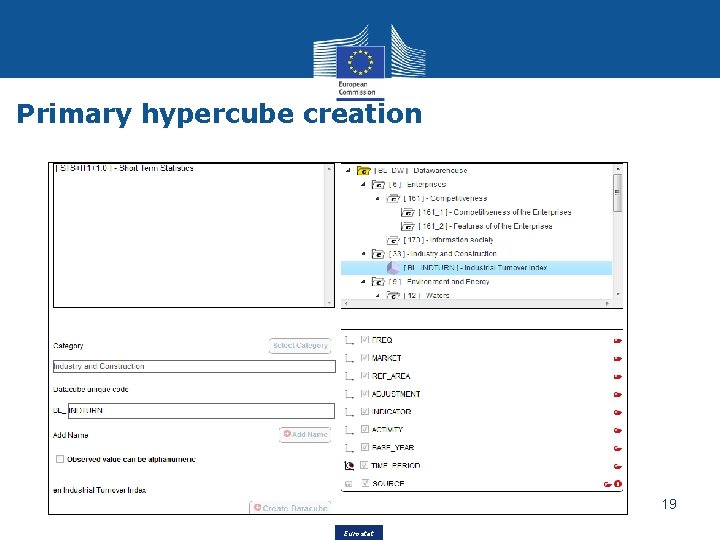Click the yellow Datawarehouse folder icon
This screenshot has height=540, width=720.
pos(364,171)
